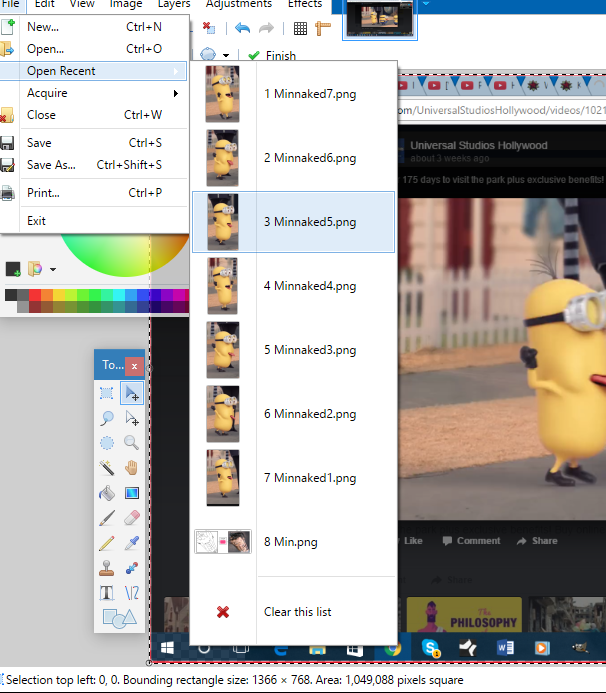This screenshot has height=693, width=606.
Task: Open the Layers menu
Action: point(174,4)
